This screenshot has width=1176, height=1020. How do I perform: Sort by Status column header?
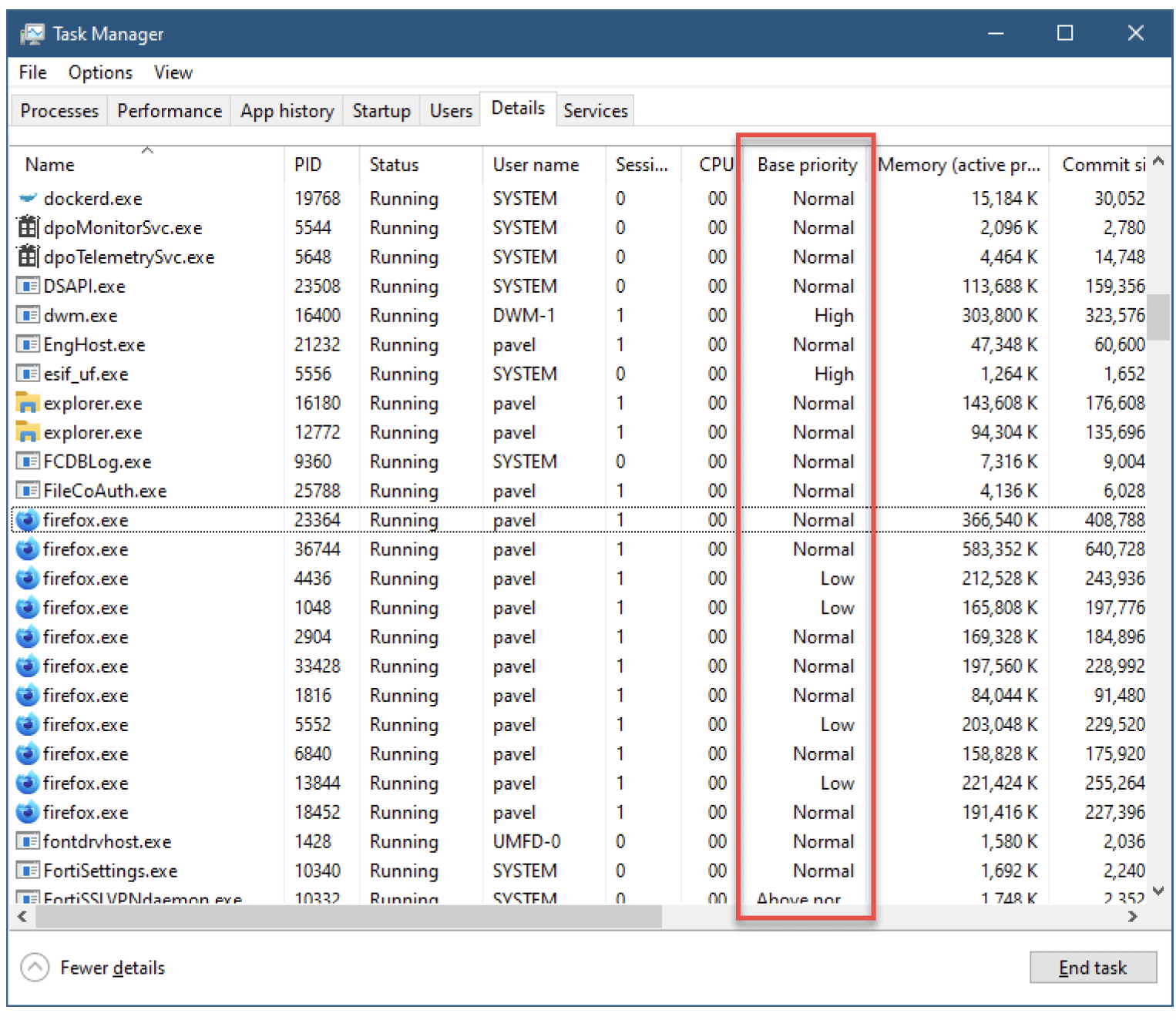(x=421, y=165)
